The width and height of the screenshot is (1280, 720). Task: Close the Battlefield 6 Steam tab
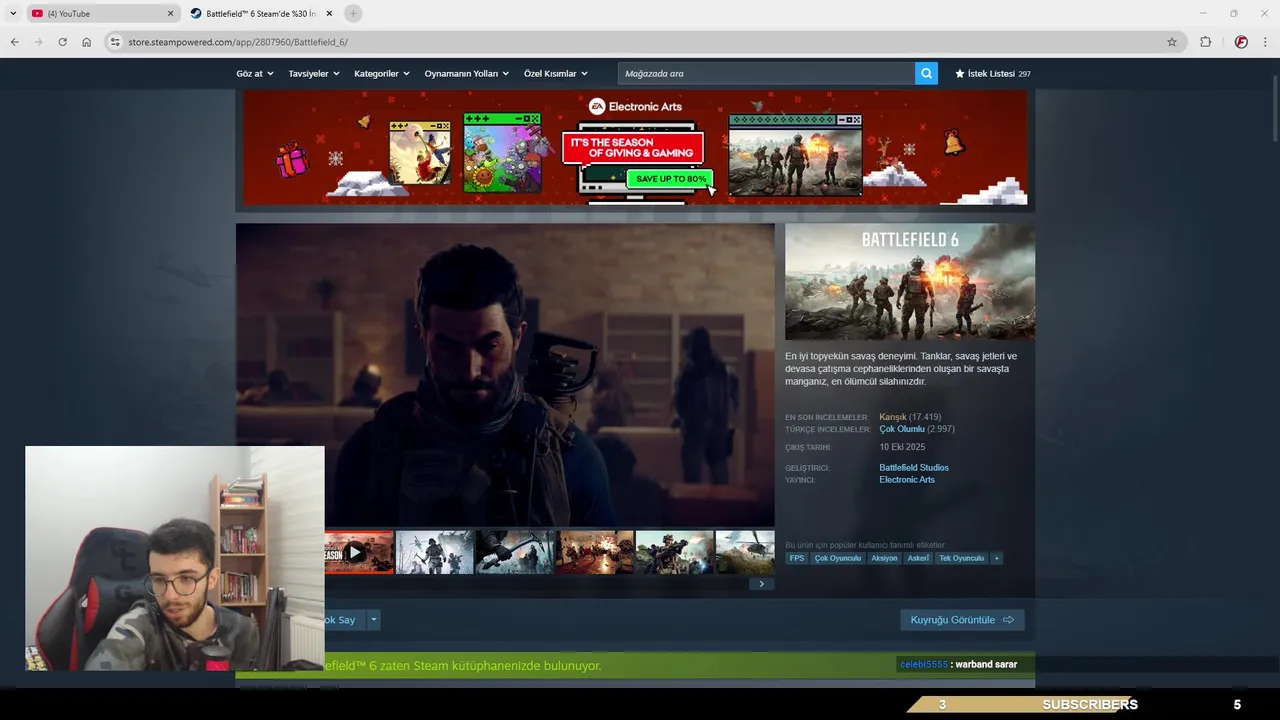(329, 13)
